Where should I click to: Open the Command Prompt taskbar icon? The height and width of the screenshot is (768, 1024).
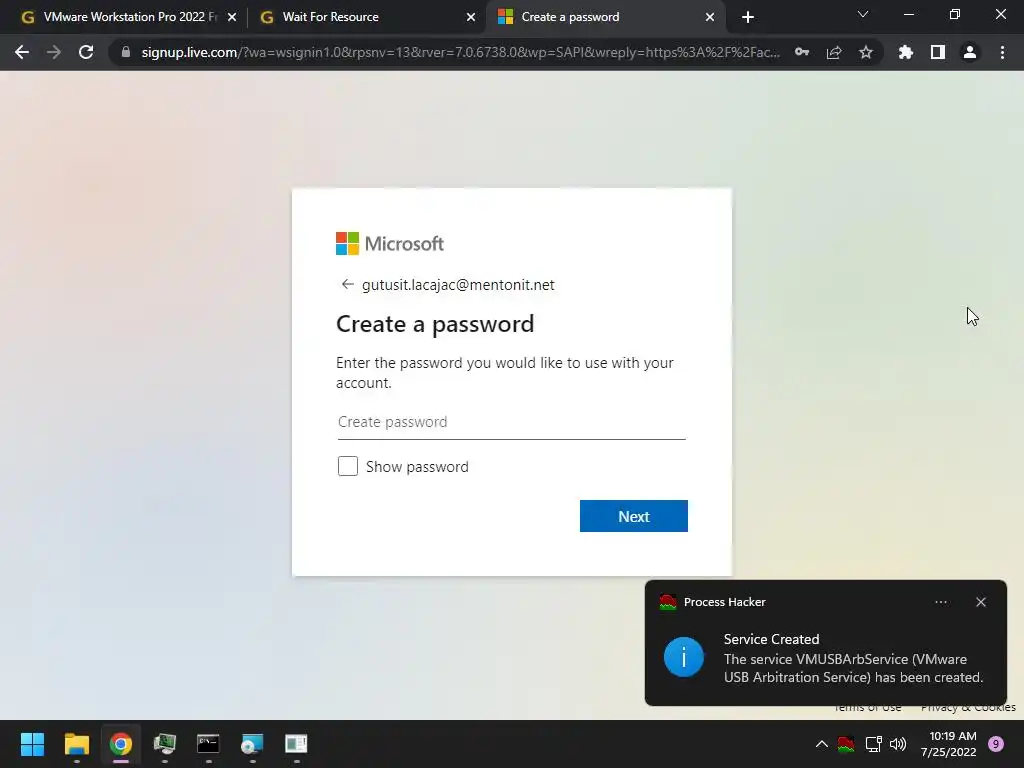(208, 744)
